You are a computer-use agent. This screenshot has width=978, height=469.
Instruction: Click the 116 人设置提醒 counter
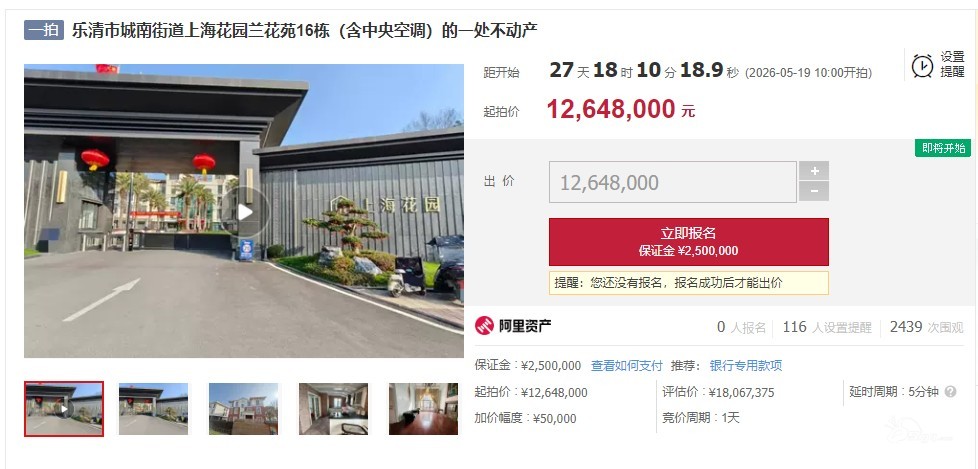click(x=826, y=327)
